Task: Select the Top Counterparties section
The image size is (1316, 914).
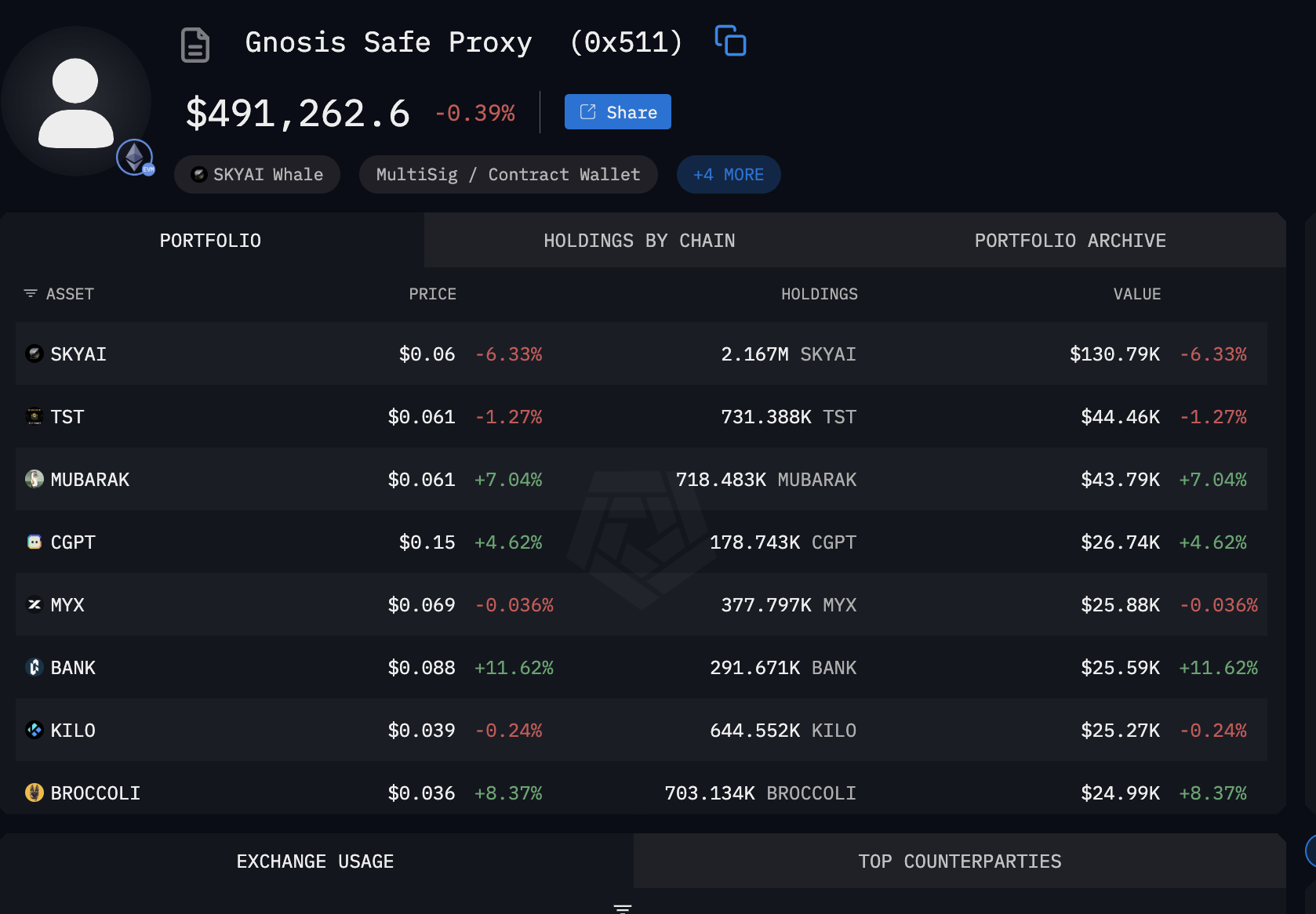Action: pos(959,860)
